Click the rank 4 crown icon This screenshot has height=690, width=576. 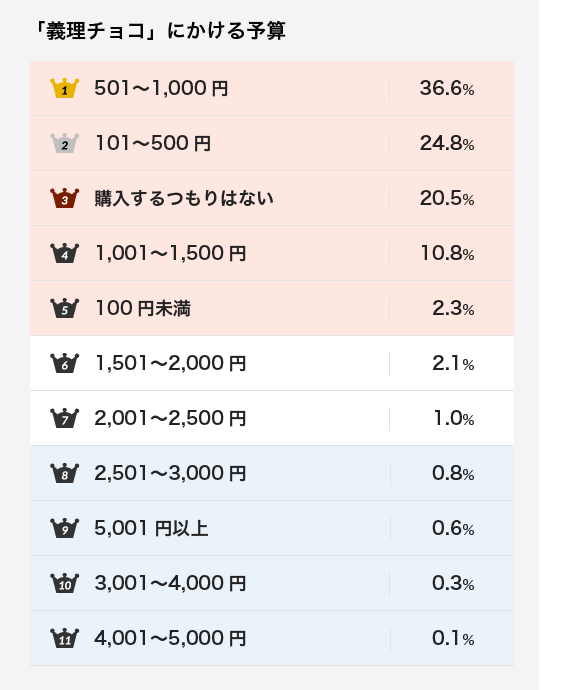click(x=65, y=253)
